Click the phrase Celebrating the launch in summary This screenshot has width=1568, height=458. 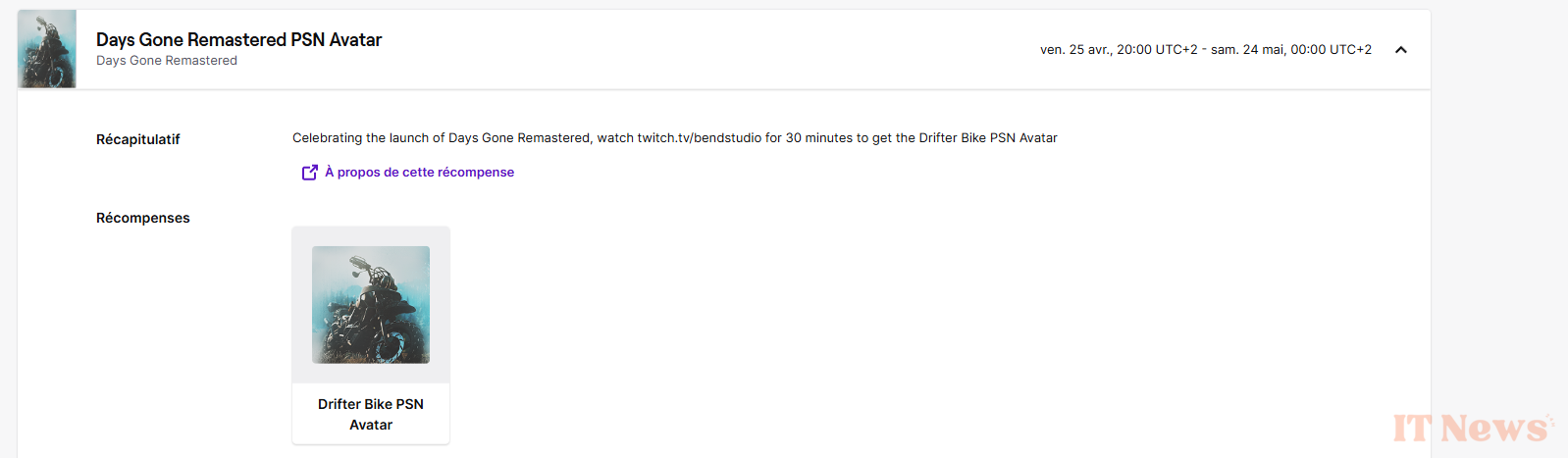(x=361, y=138)
